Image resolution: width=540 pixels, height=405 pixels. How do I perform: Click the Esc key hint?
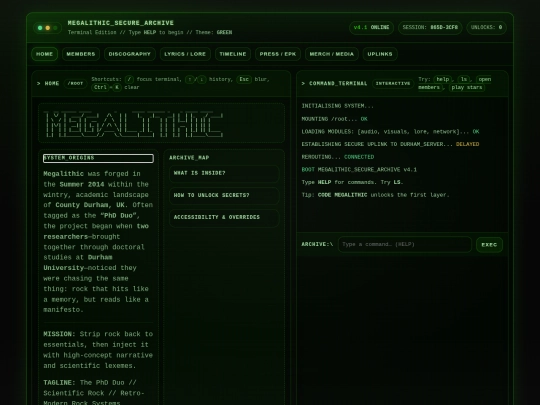point(244,79)
